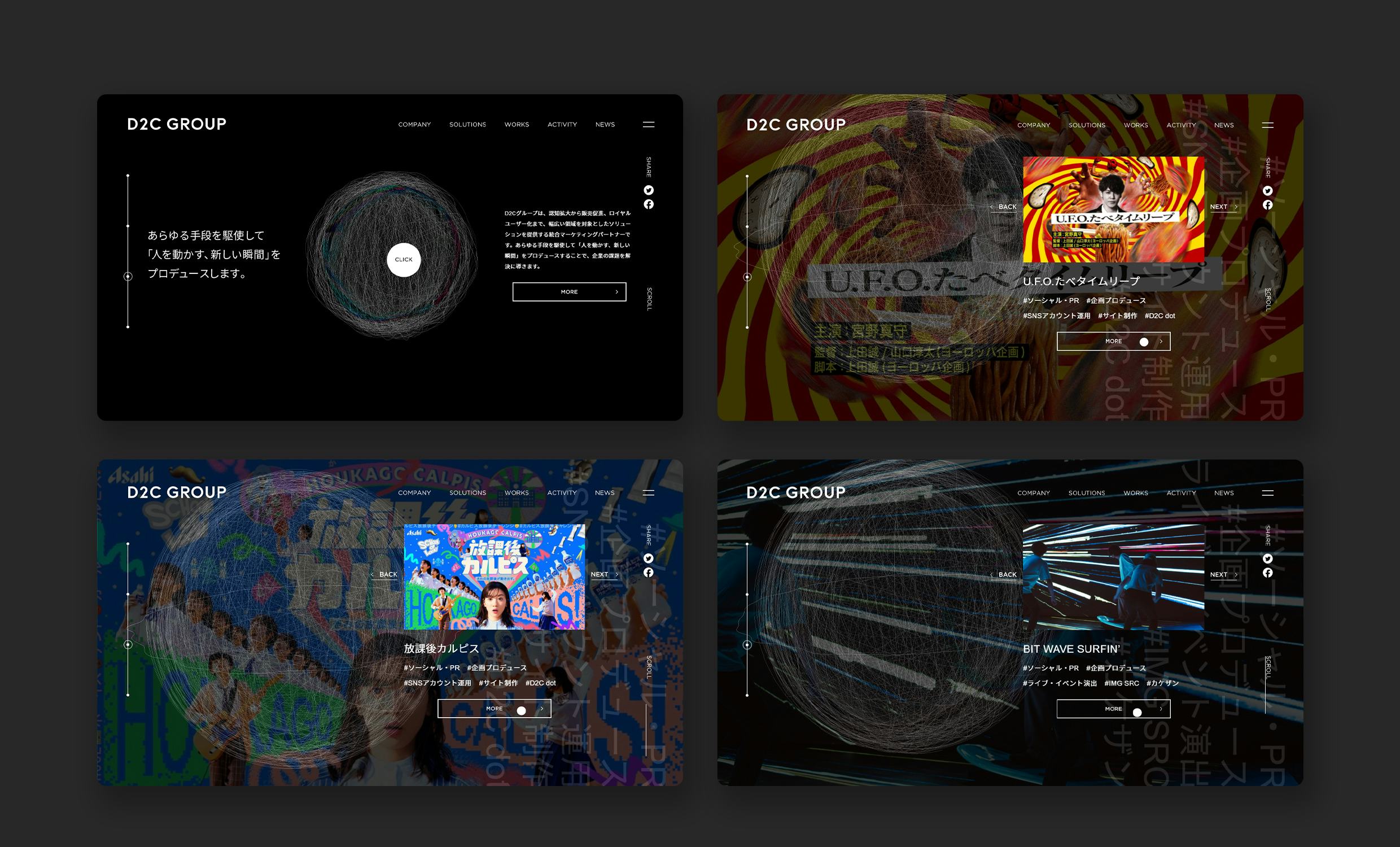Open SOLUTIONS menu in black intro mockup

pos(467,124)
